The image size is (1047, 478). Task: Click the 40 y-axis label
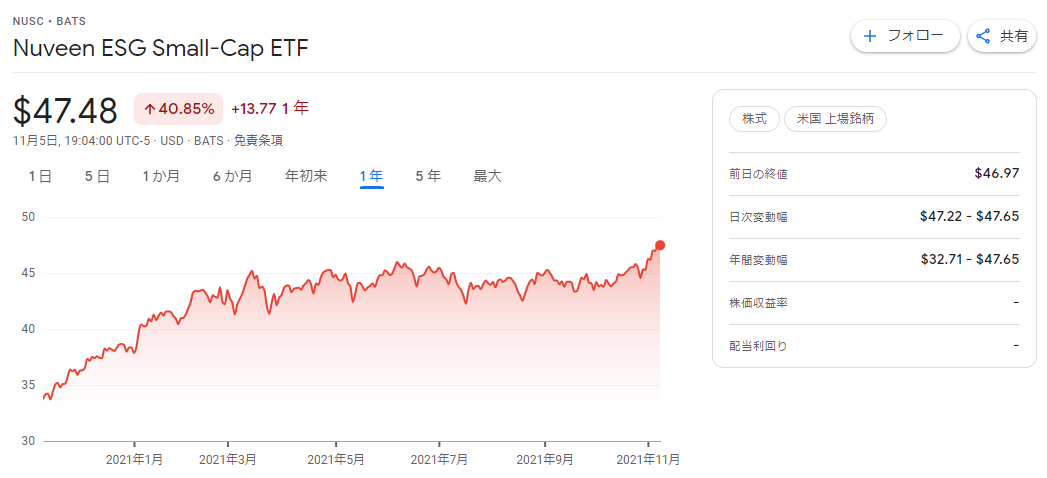[x=28, y=329]
